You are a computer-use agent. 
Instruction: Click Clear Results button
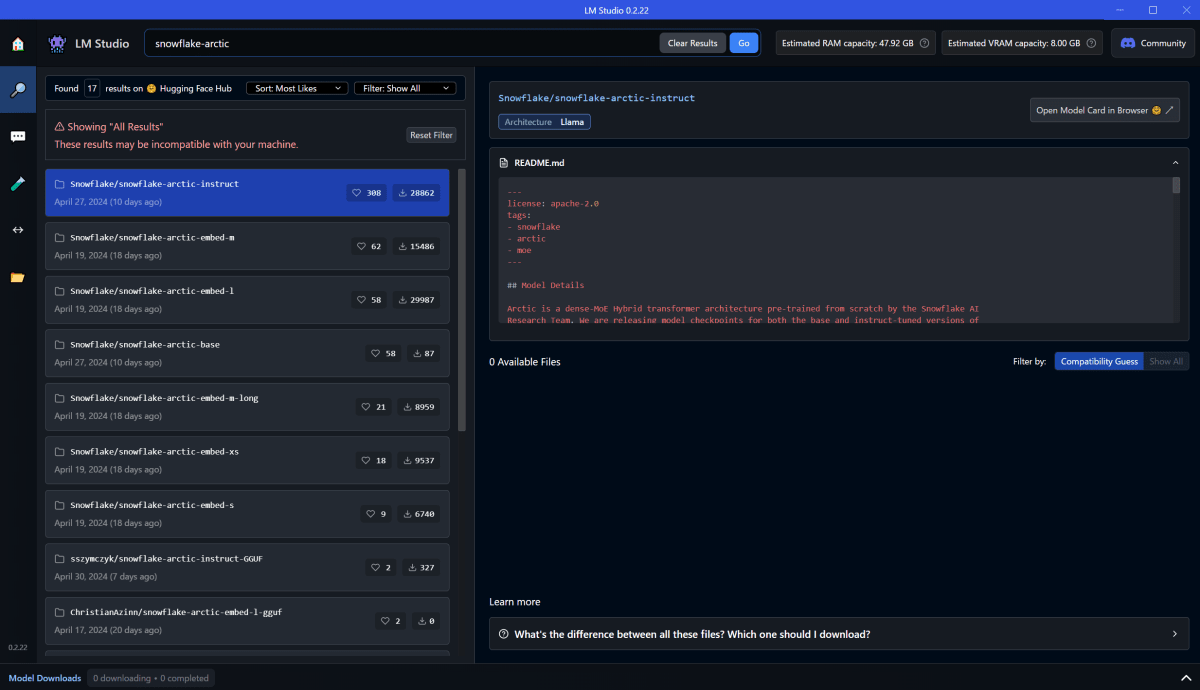693,43
